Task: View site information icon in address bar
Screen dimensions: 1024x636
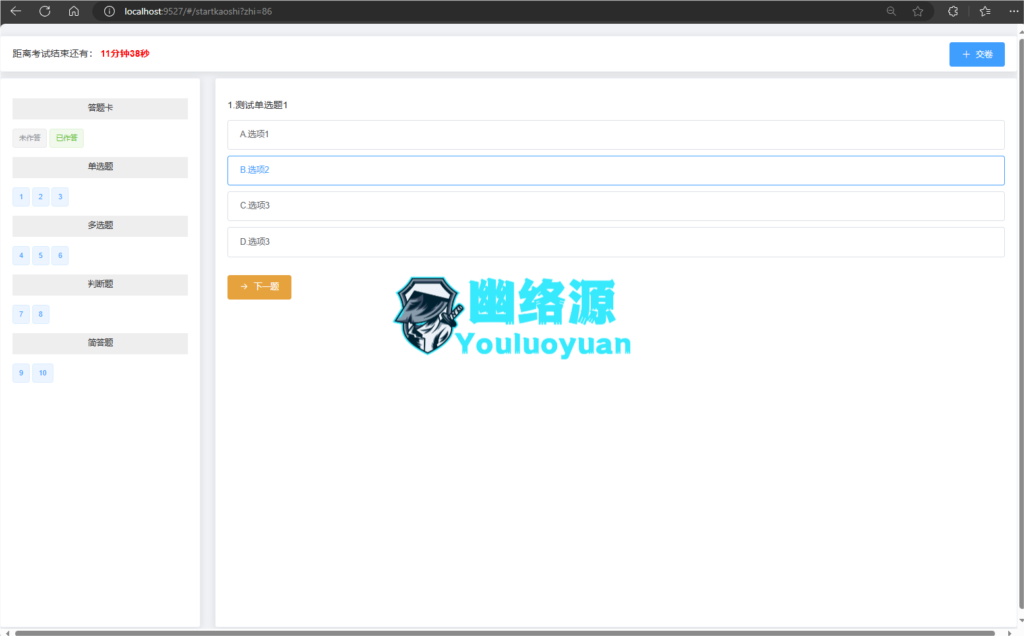Action: click(x=109, y=11)
